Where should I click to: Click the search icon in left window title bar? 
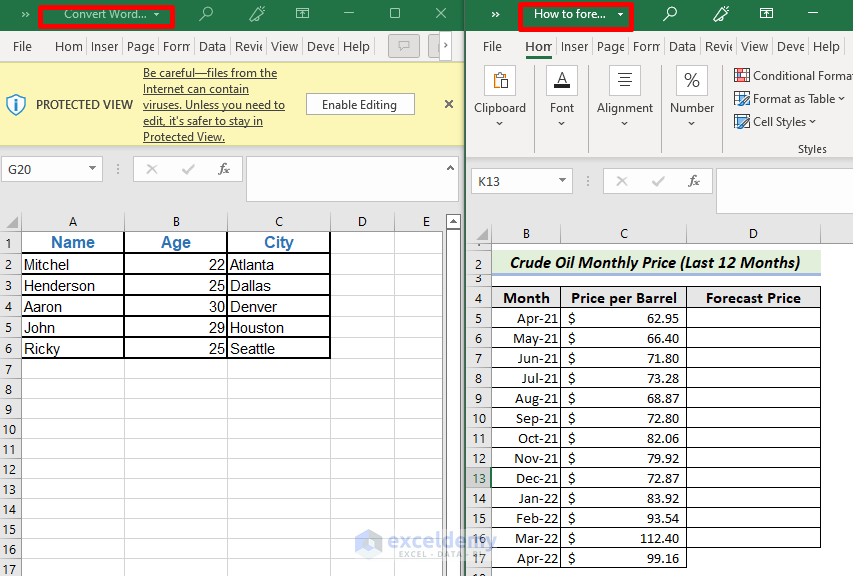pyautogui.click(x=206, y=14)
